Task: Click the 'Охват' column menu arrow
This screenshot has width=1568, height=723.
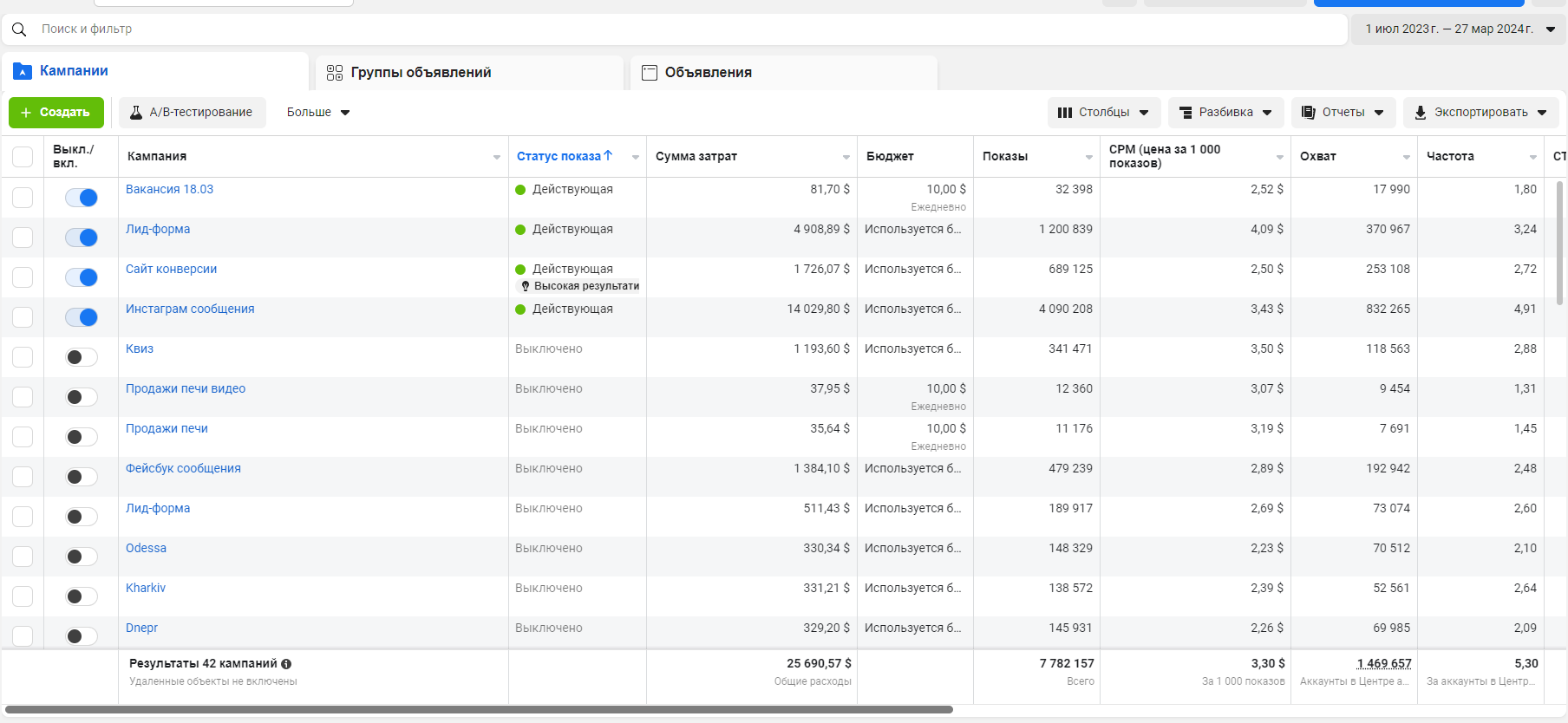Action: click(1406, 157)
